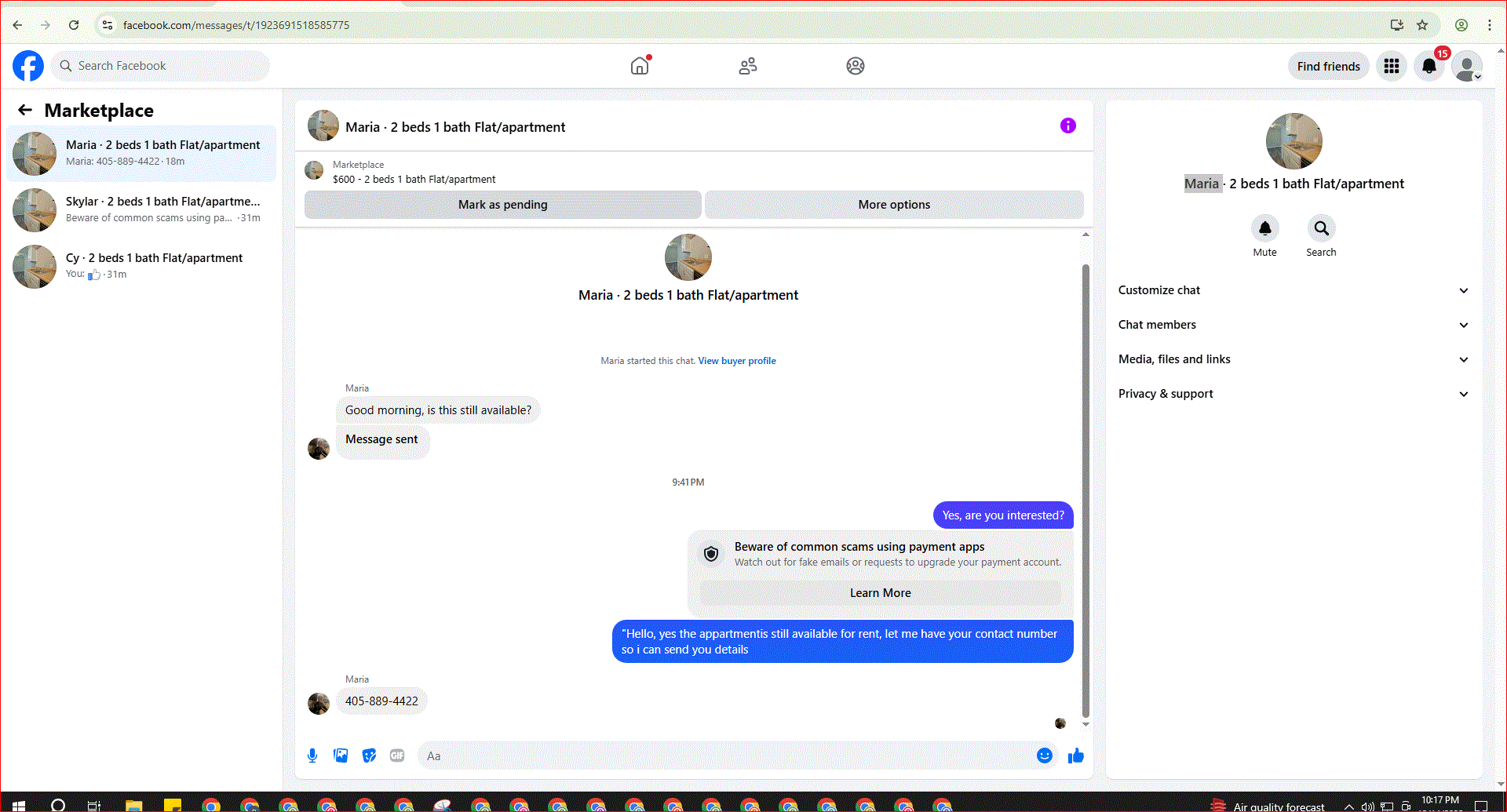Open the Facebook logo home link
This screenshot has height=812, width=1507.
(28, 66)
